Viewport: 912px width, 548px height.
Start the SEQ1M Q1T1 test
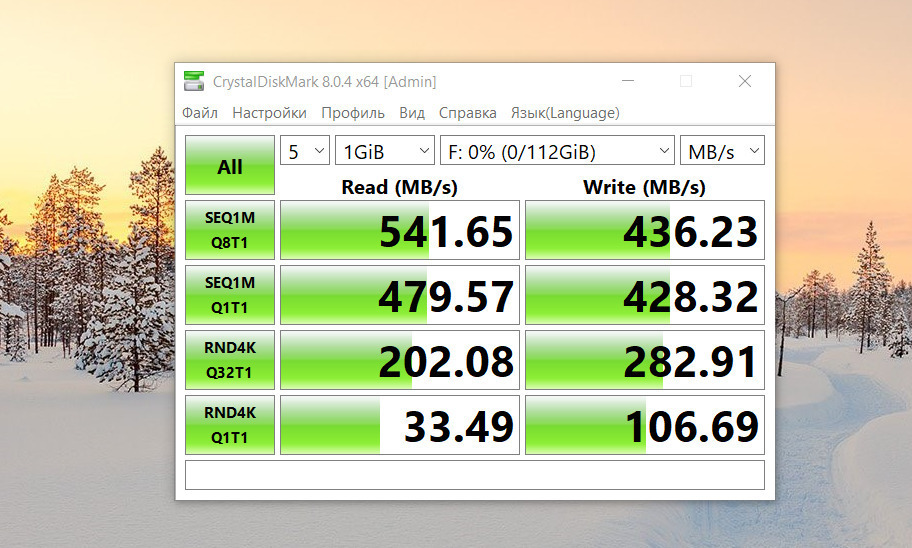pos(230,295)
